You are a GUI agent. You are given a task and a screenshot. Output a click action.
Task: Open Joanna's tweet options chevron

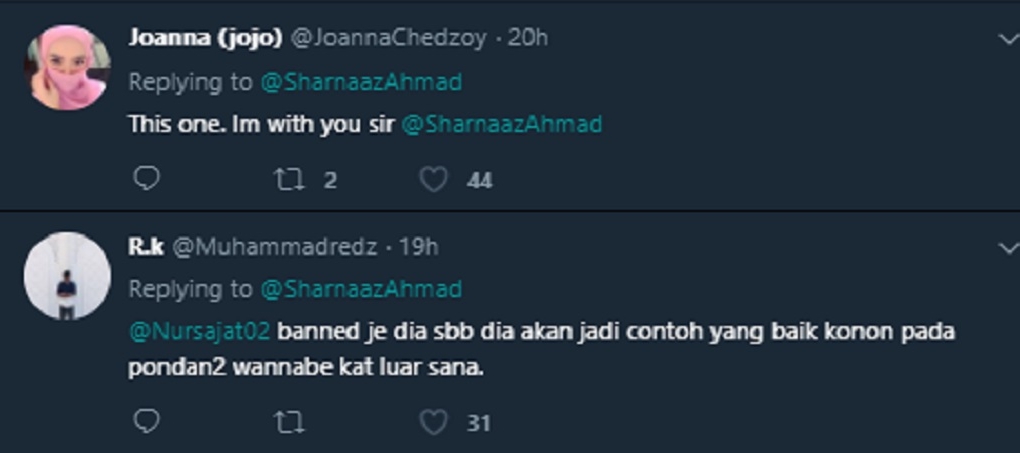1008,39
